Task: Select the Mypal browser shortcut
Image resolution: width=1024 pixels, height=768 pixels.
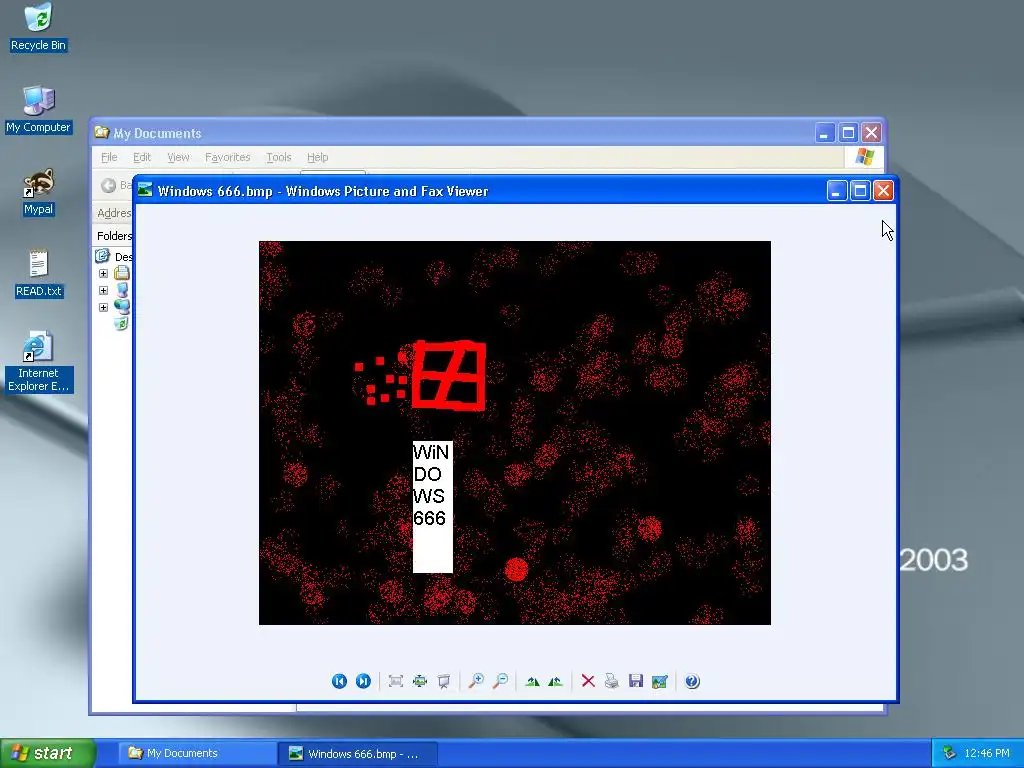Action: pyautogui.click(x=39, y=192)
